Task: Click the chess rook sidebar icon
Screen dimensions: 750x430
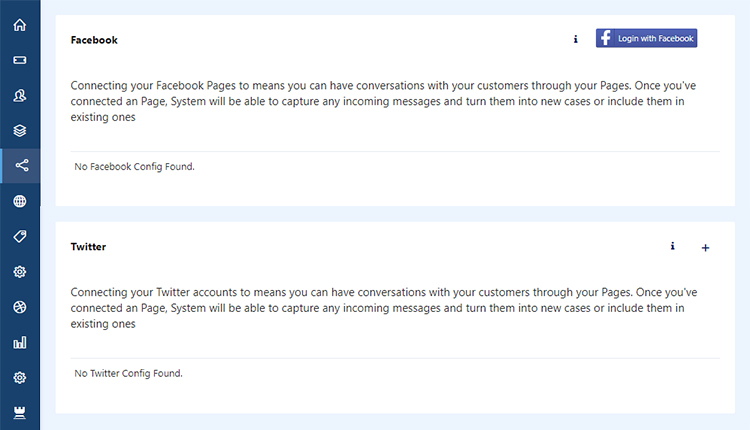Action: [x=20, y=413]
